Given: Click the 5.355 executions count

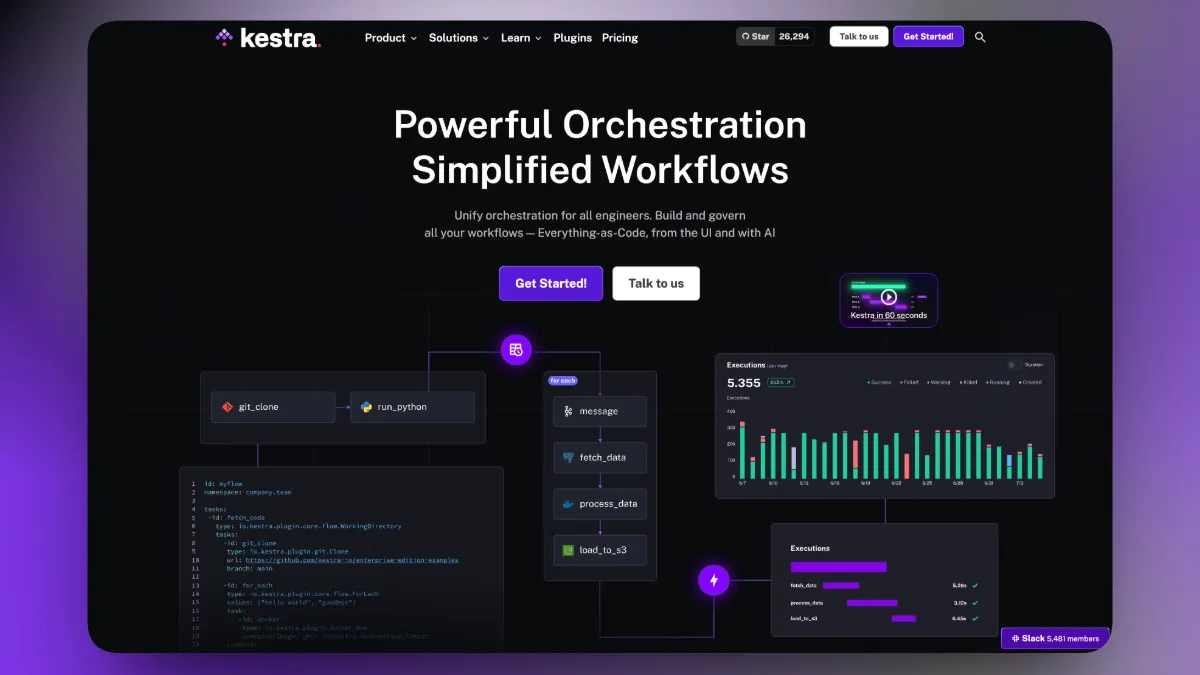Looking at the screenshot, I should coord(744,383).
